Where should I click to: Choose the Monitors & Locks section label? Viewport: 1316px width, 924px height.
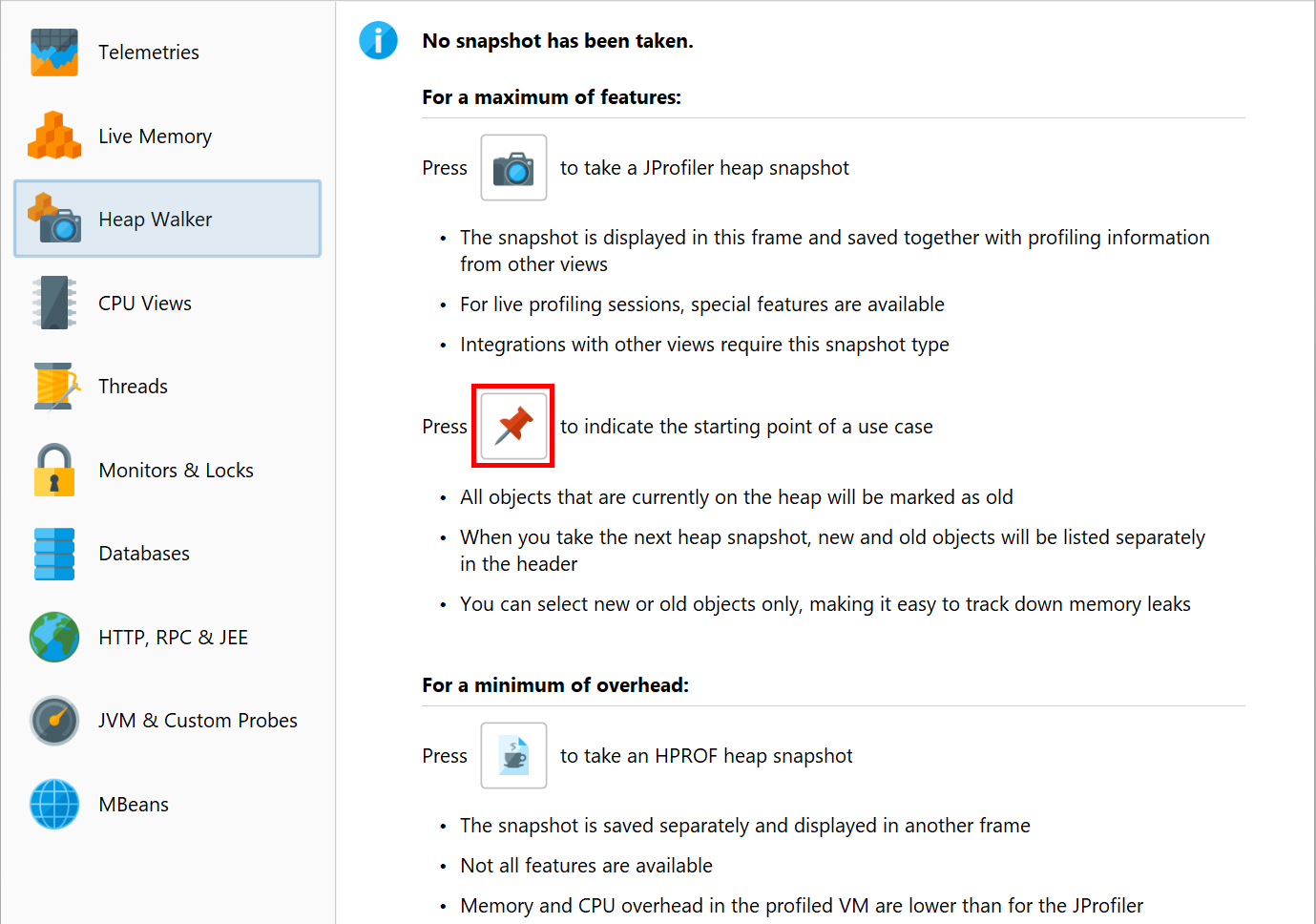click(x=177, y=471)
